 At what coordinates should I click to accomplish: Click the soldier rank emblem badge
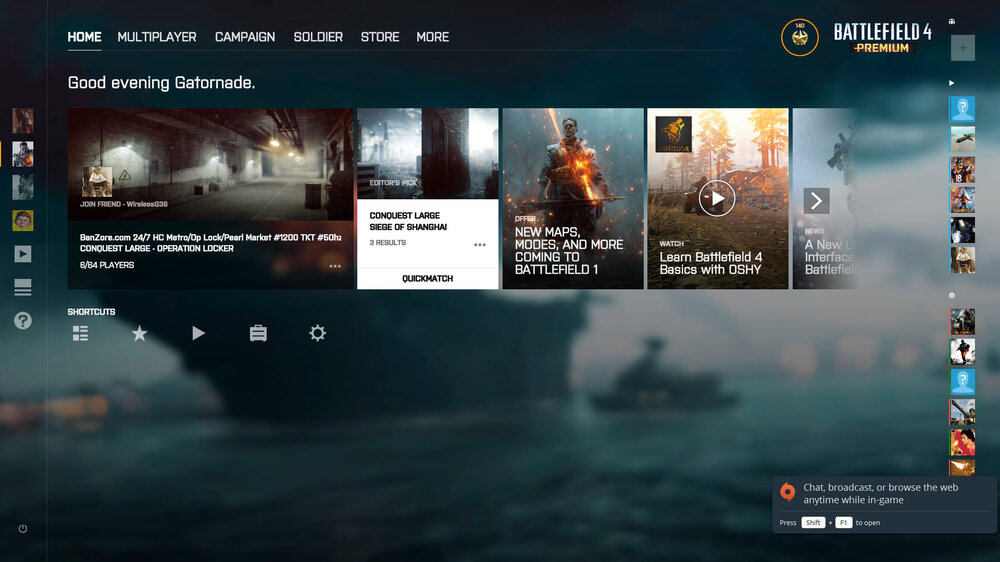coord(799,38)
